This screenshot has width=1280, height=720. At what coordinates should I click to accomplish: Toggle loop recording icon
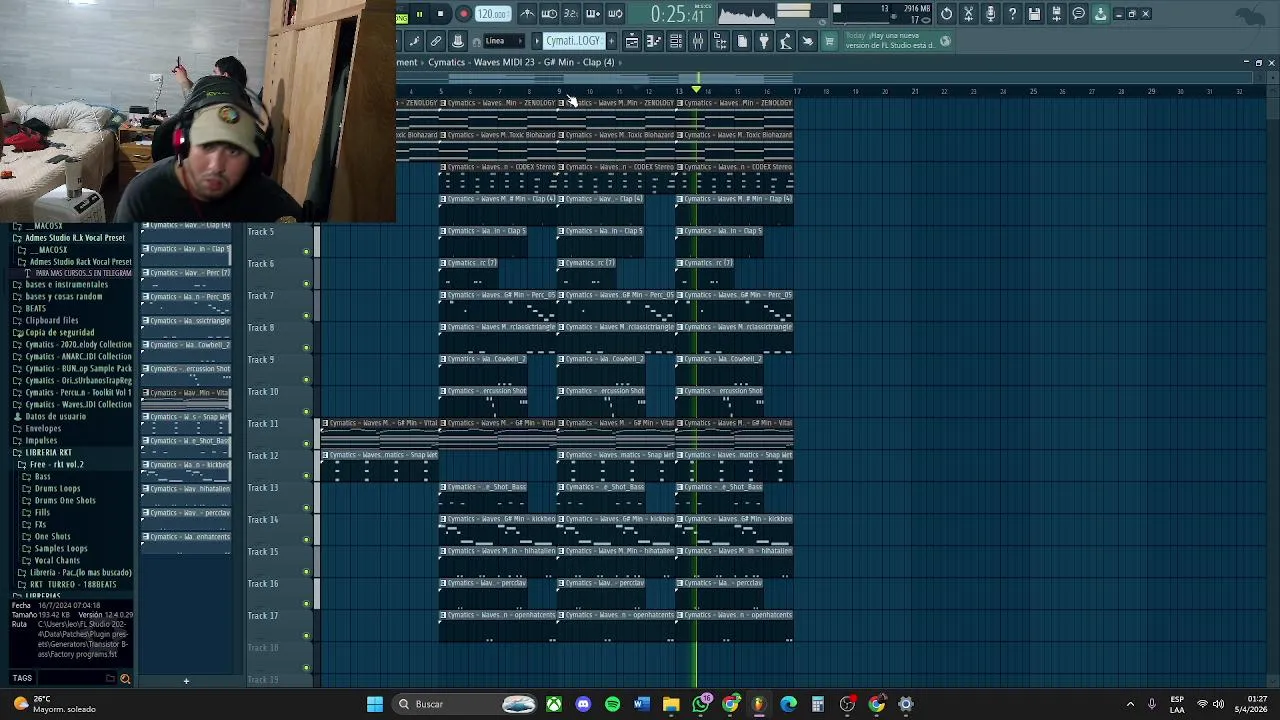tap(615, 14)
